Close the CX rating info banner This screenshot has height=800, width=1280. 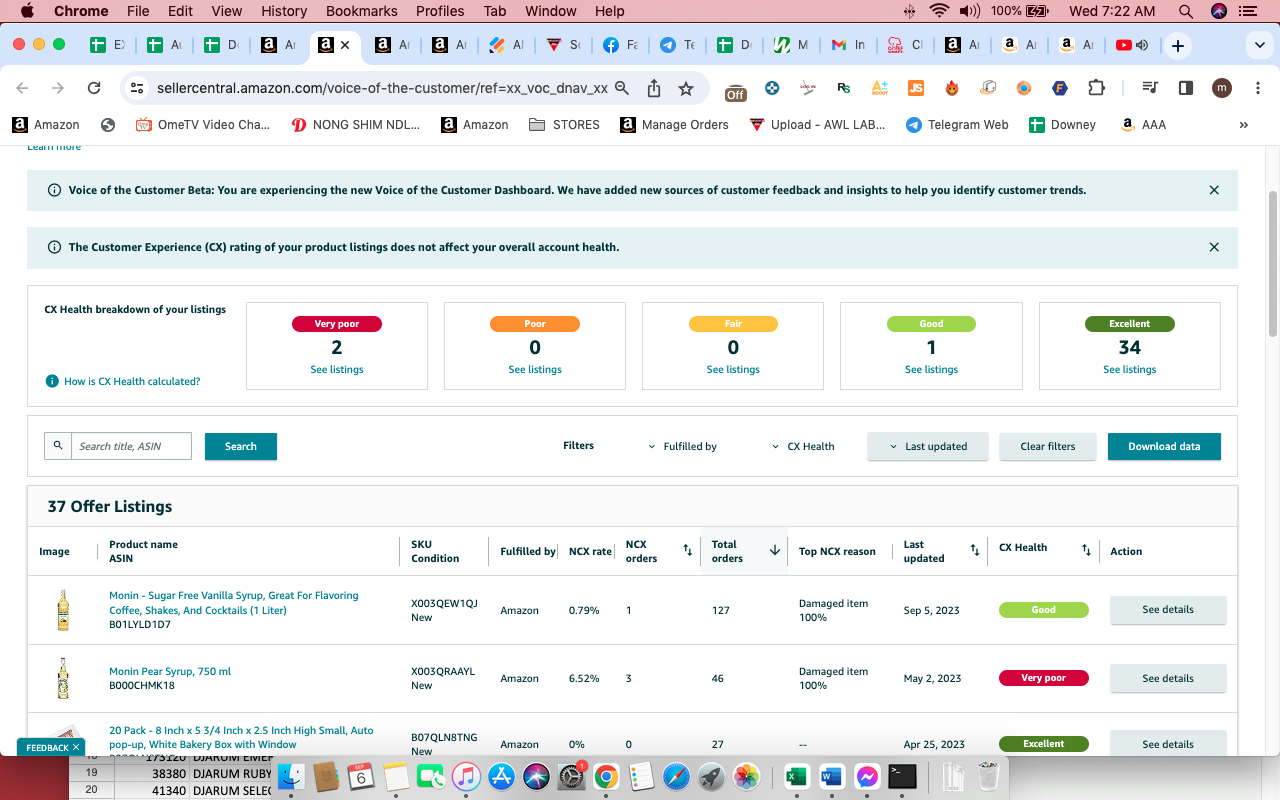(x=1214, y=247)
